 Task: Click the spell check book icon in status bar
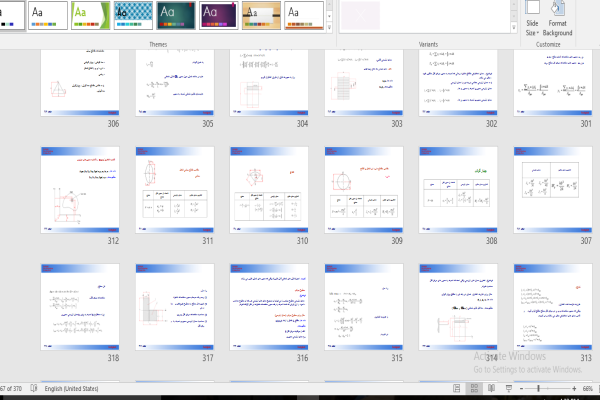tap(34, 388)
